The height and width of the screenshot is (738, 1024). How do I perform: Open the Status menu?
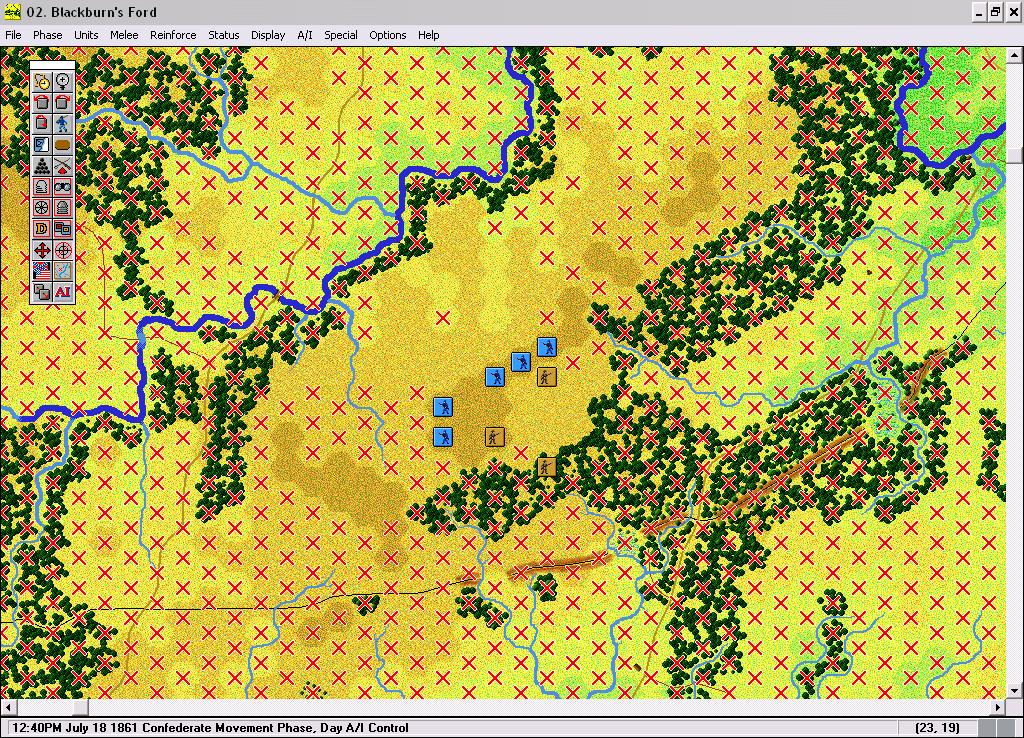223,35
